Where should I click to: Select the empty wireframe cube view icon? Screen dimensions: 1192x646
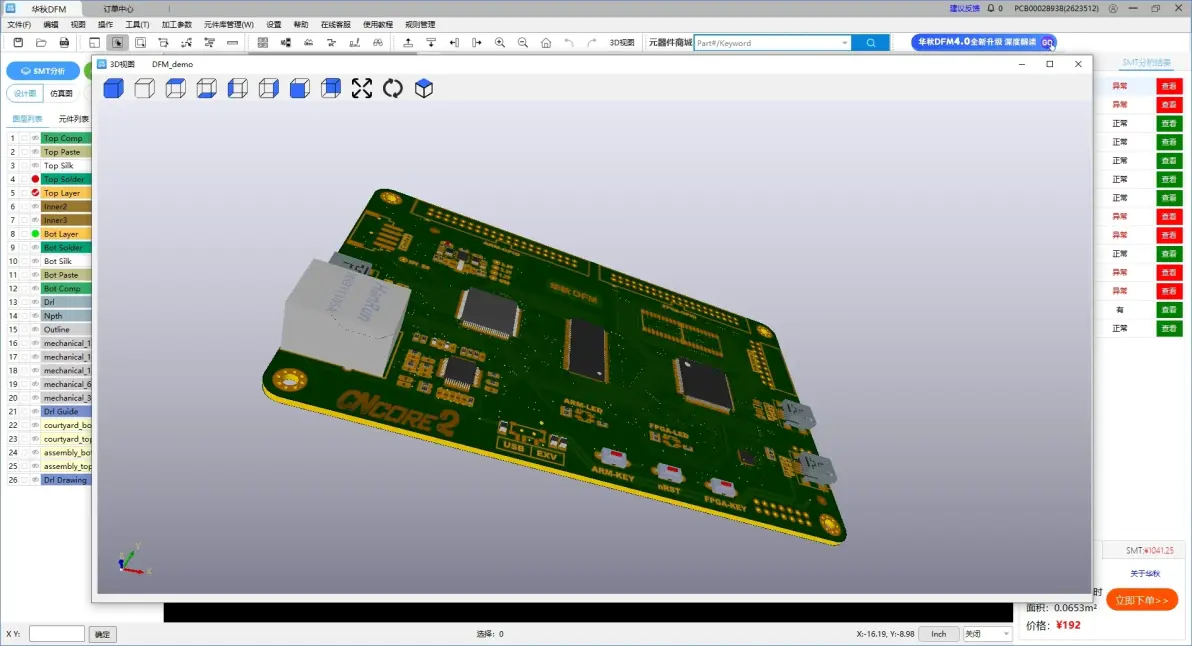coord(144,88)
